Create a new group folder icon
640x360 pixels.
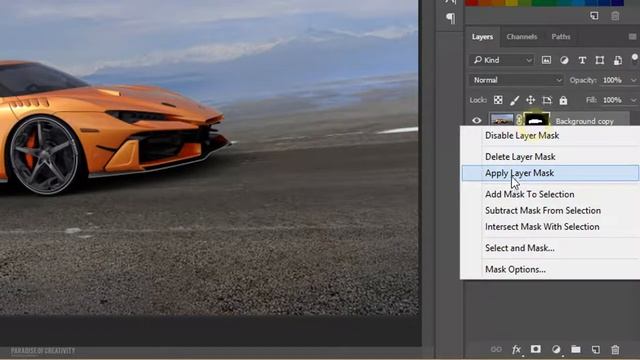point(576,349)
